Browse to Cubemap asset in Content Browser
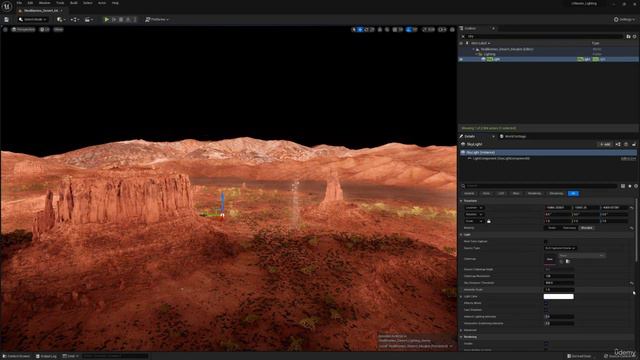 tap(567, 261)
